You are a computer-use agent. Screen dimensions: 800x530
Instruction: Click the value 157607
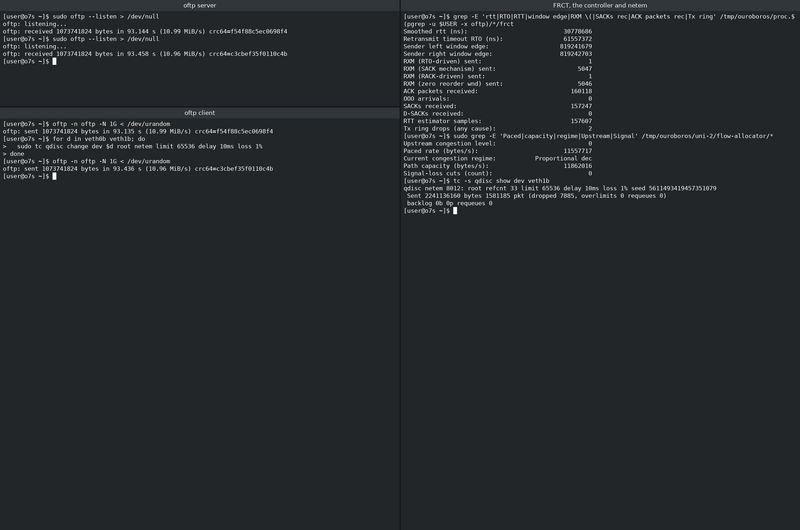tap(581, 121)
